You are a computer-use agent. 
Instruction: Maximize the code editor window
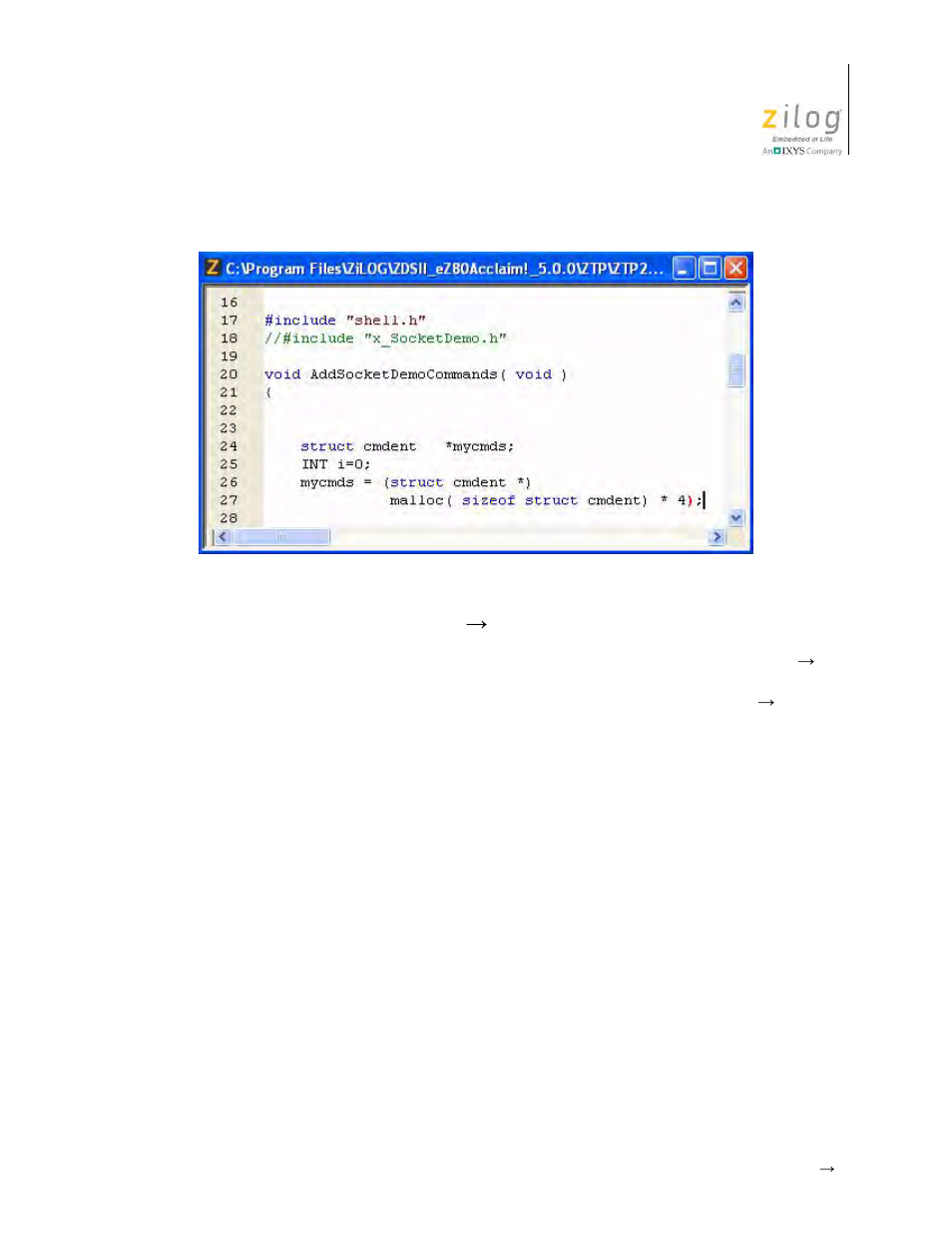coord(710,268)
